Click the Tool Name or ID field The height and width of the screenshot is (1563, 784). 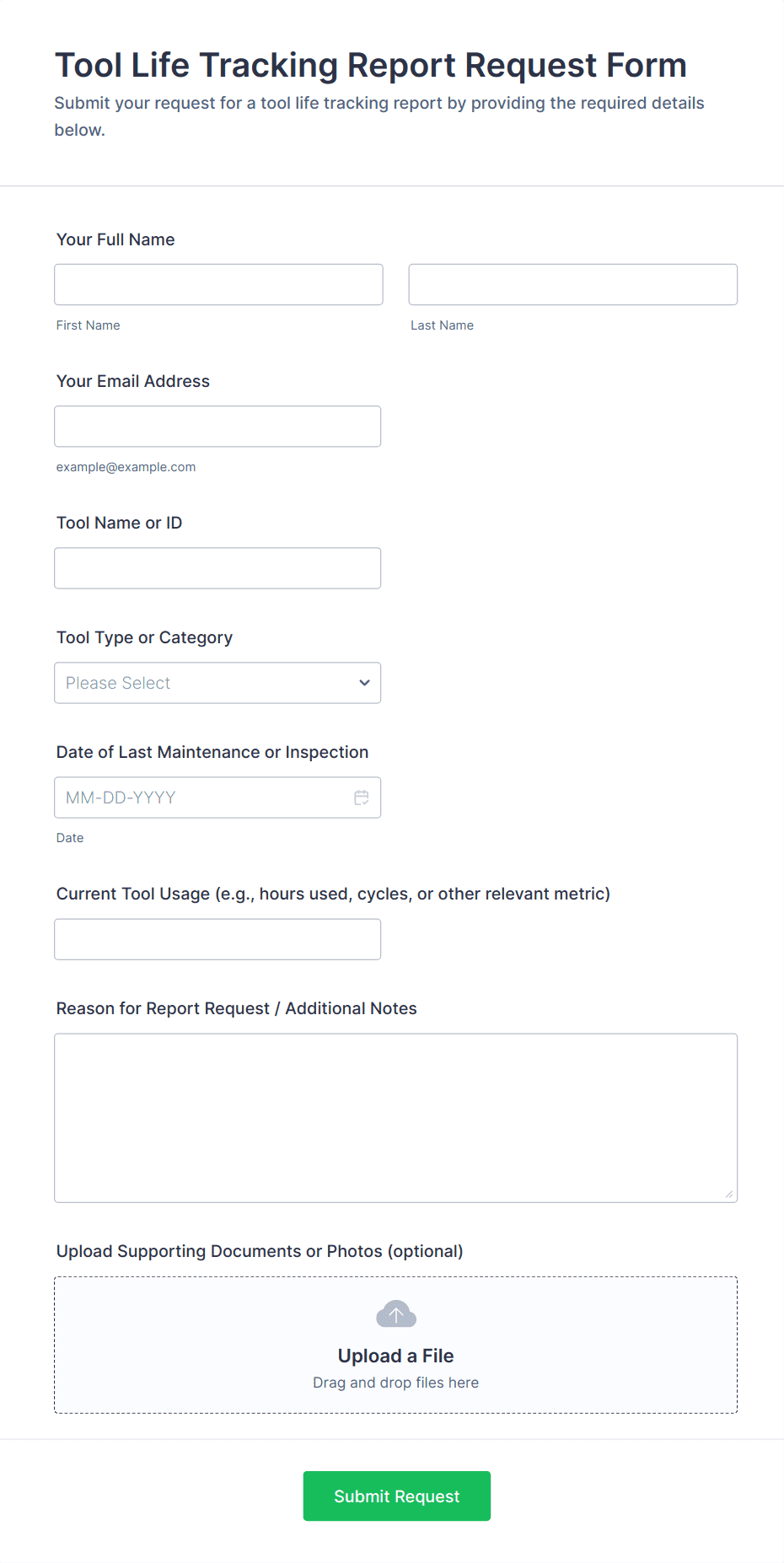point(217,568)
